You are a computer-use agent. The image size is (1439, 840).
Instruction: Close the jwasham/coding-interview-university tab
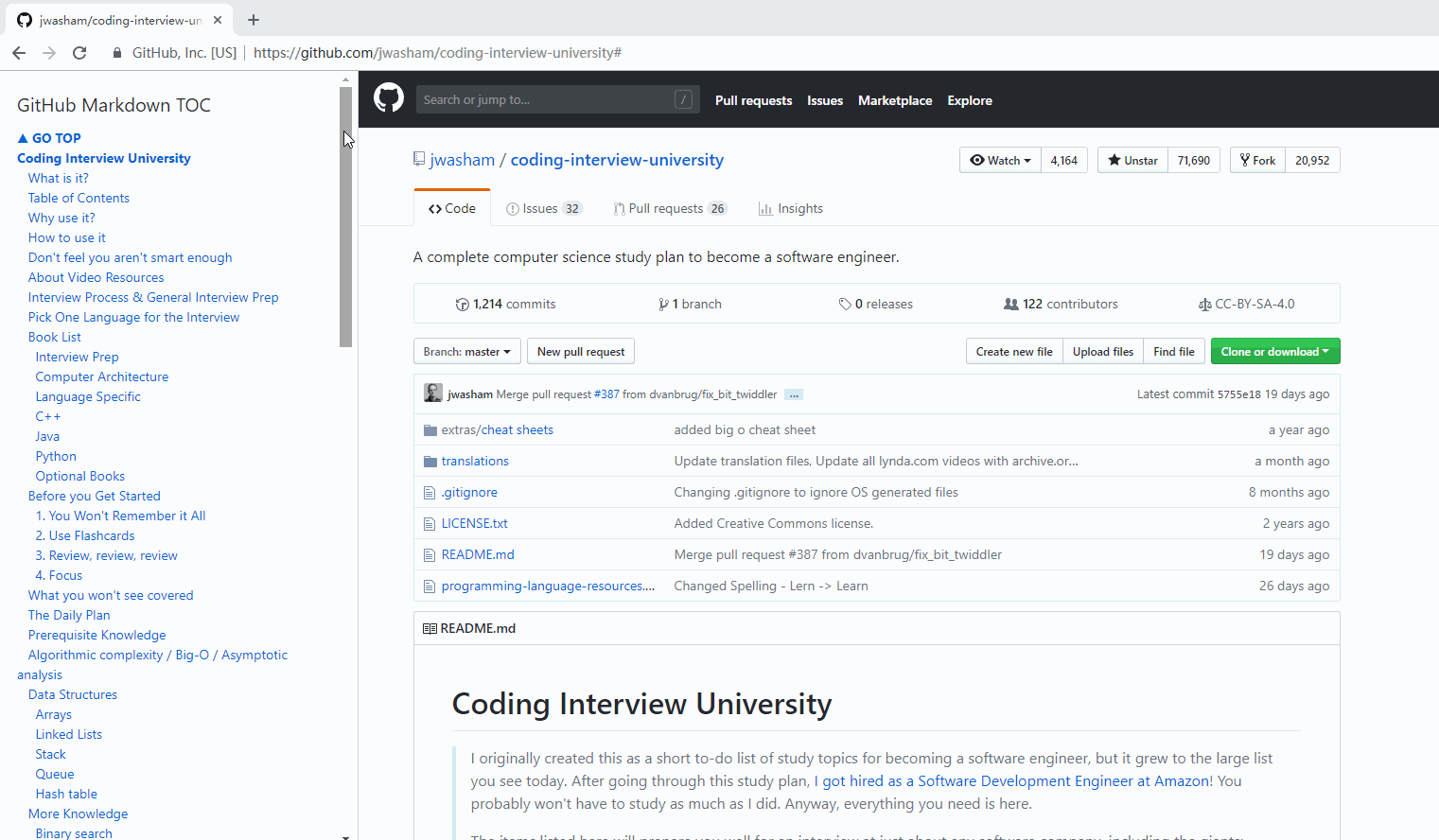tap(218, 20)
